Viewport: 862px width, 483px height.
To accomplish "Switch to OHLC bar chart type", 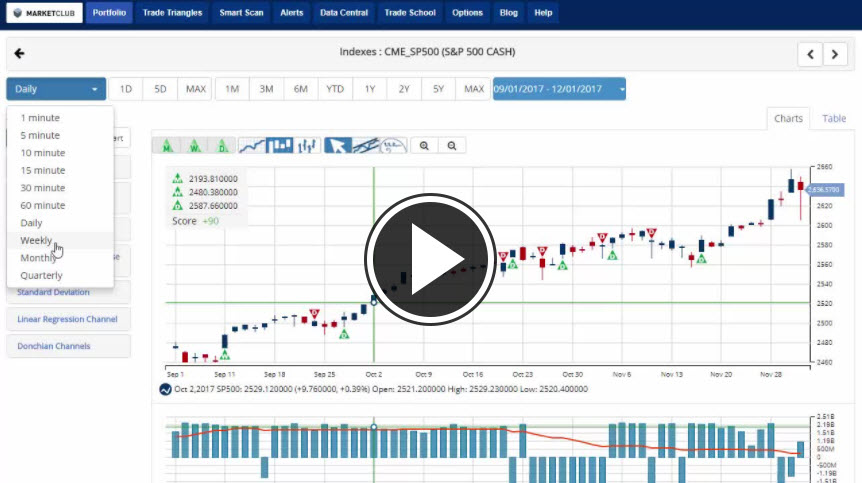I will [x=307, y=146].
